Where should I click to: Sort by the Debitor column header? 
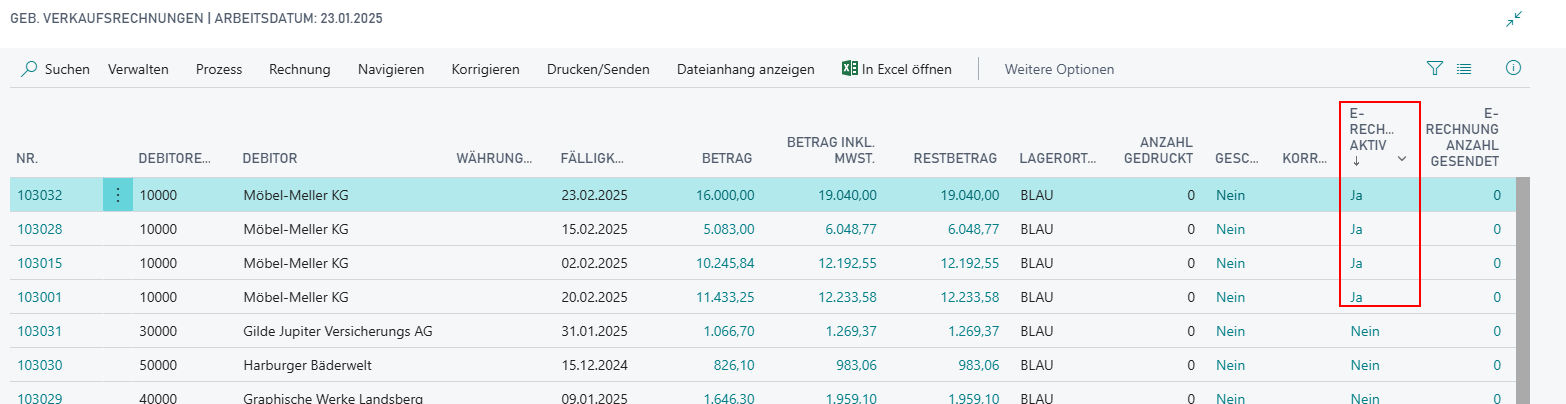coord(270,158)
